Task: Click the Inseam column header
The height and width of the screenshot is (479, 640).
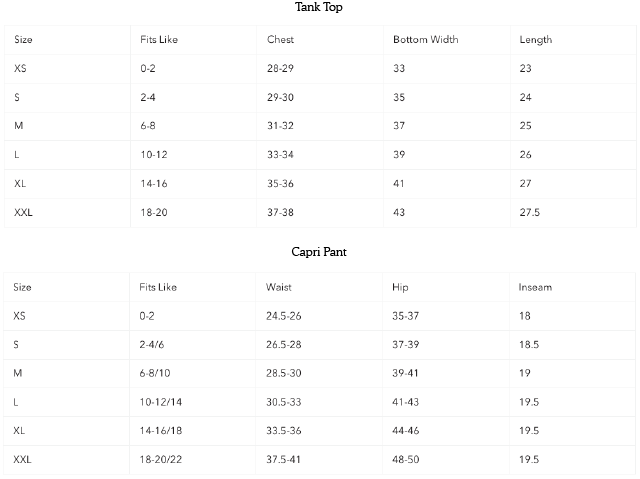Action: 535,287
